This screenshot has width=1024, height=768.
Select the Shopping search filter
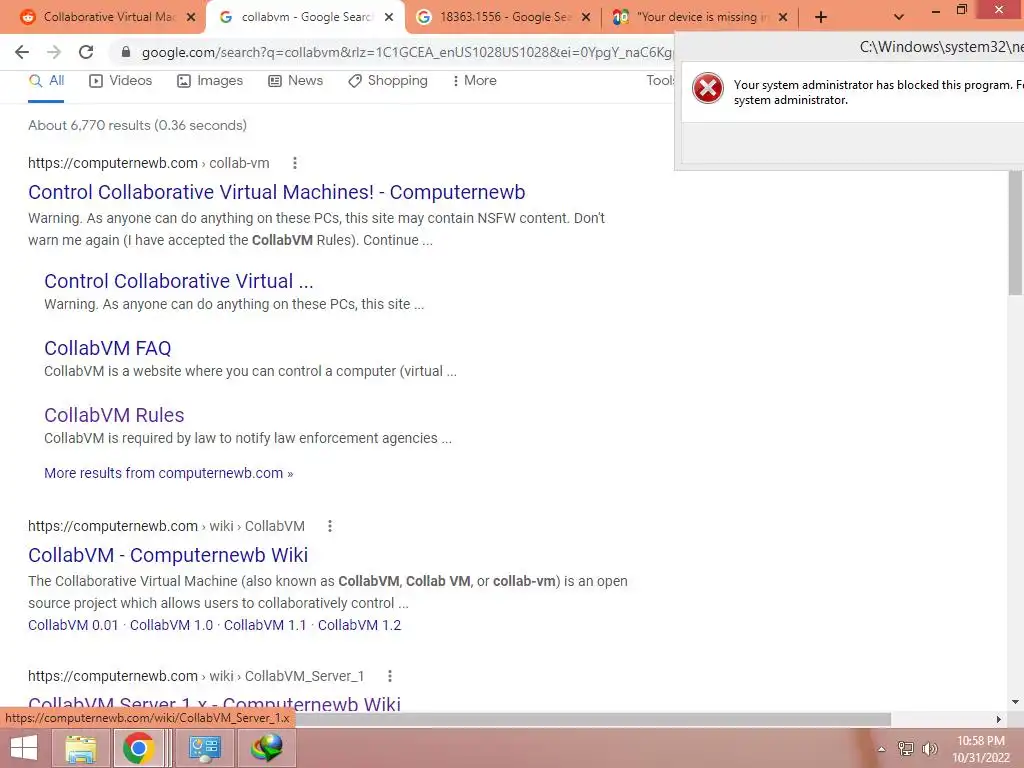click(388, 80)
